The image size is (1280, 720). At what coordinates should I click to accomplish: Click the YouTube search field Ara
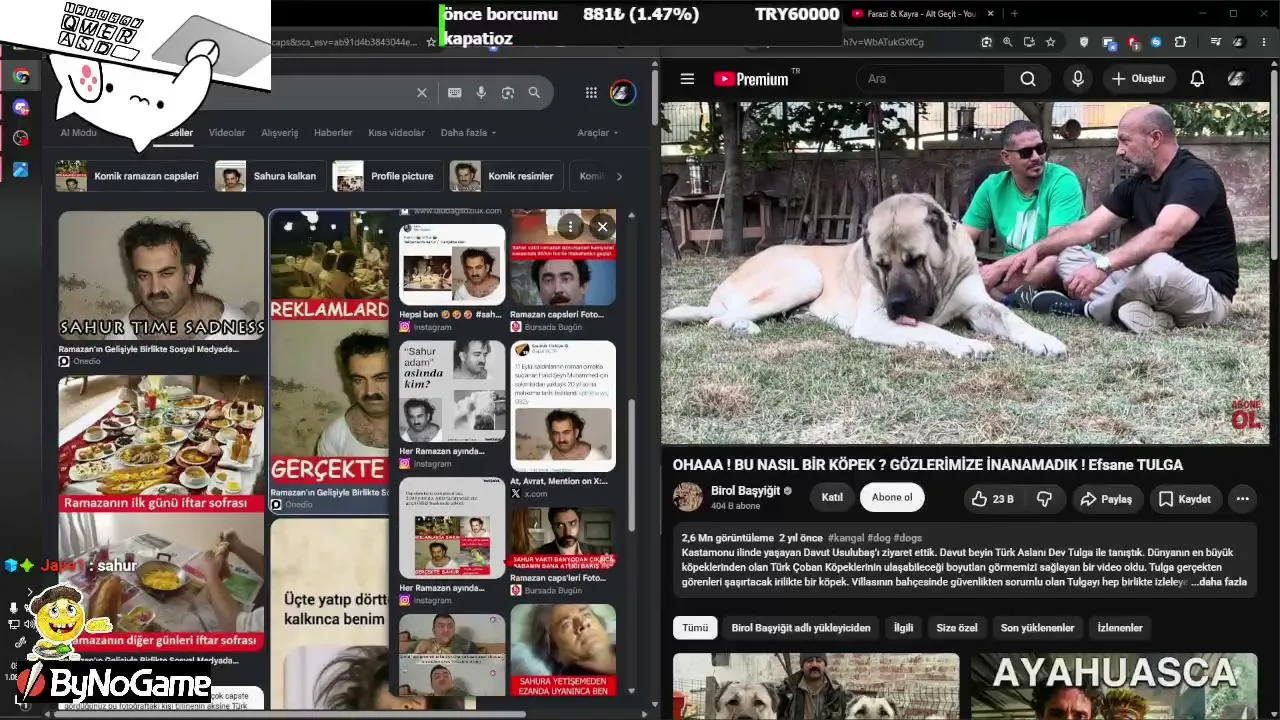[x=930, y=79]
